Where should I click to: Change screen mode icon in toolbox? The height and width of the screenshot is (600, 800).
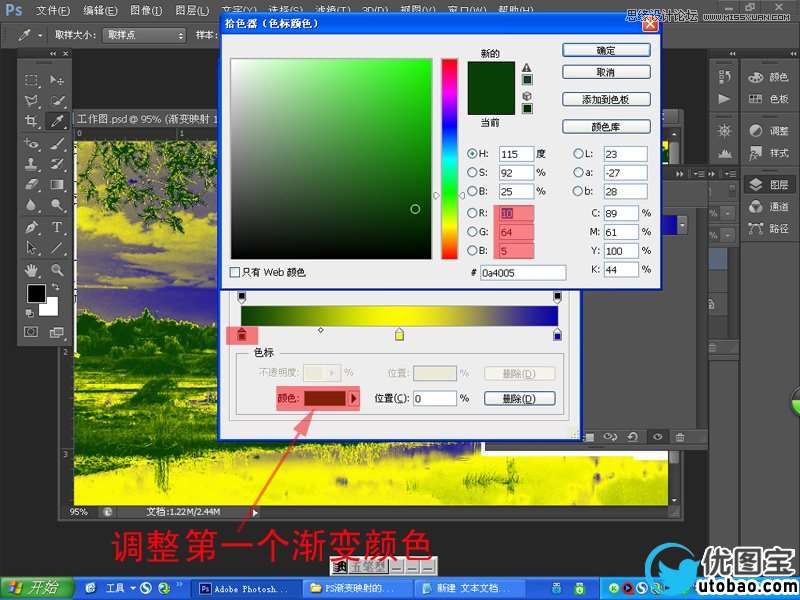[x=56, y=332]
